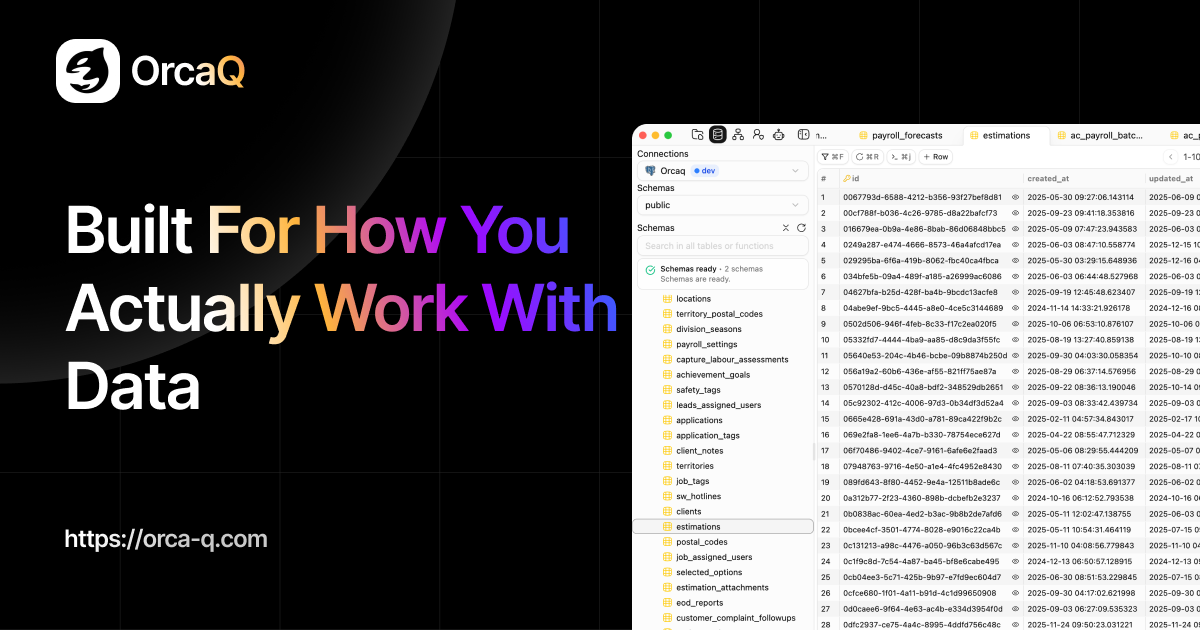Click table icon beside locations
The image size is (1200, 630).
point(668,299)
